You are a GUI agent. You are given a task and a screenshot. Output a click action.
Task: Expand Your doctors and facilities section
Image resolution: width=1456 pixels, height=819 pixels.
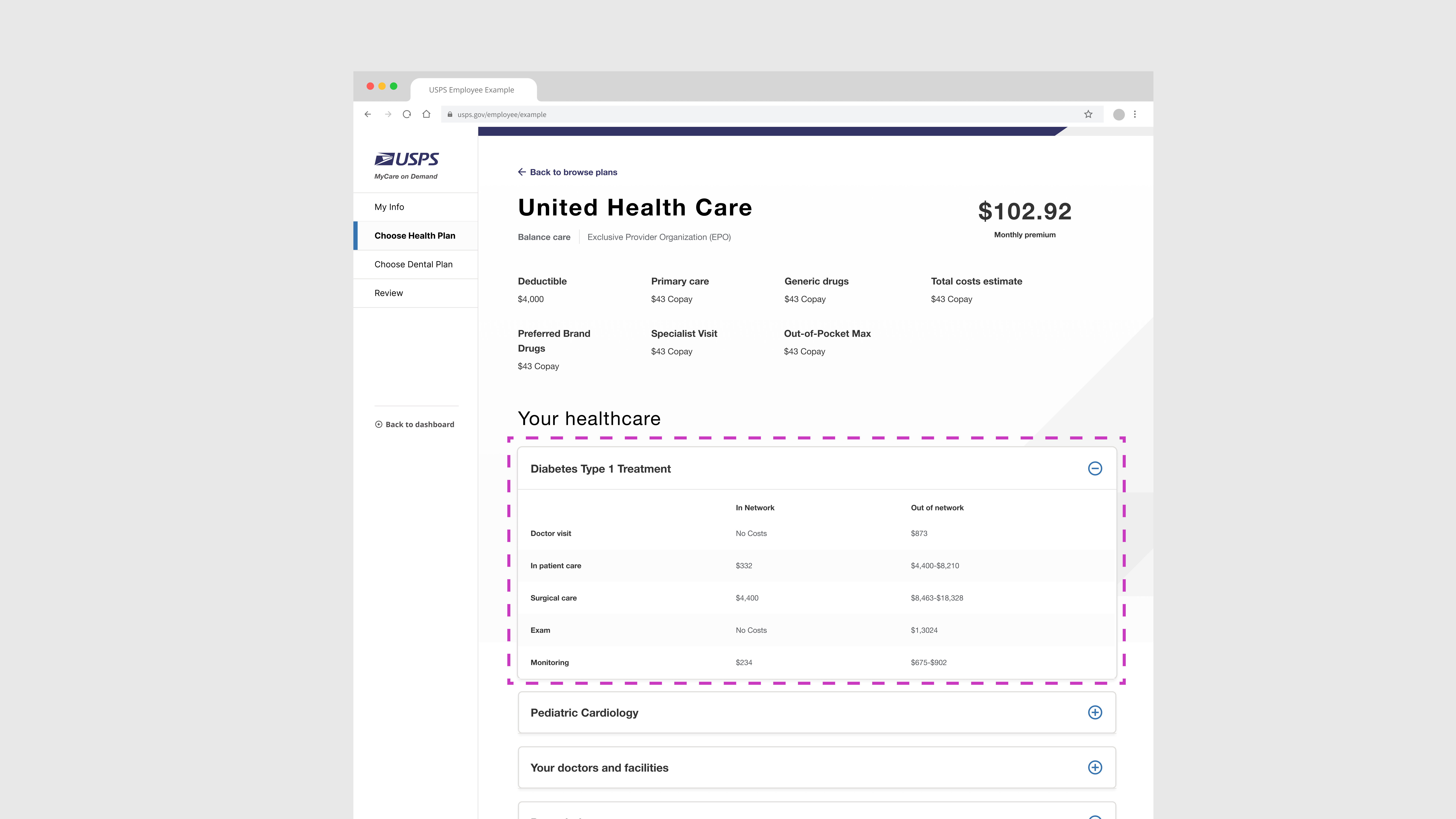pyautogui.click(x=1095, y=767)
